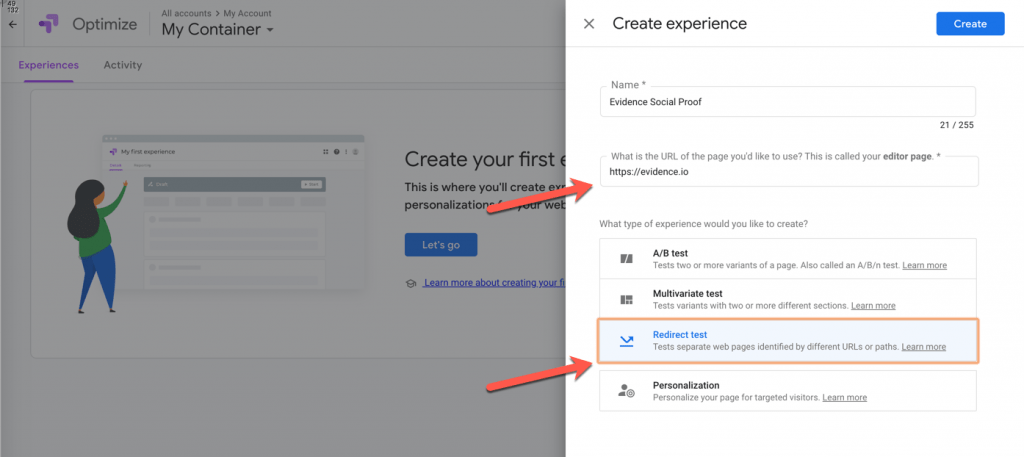Click the editor page URL field
This screenshot has height=457, width=1024.
(789, 172)
